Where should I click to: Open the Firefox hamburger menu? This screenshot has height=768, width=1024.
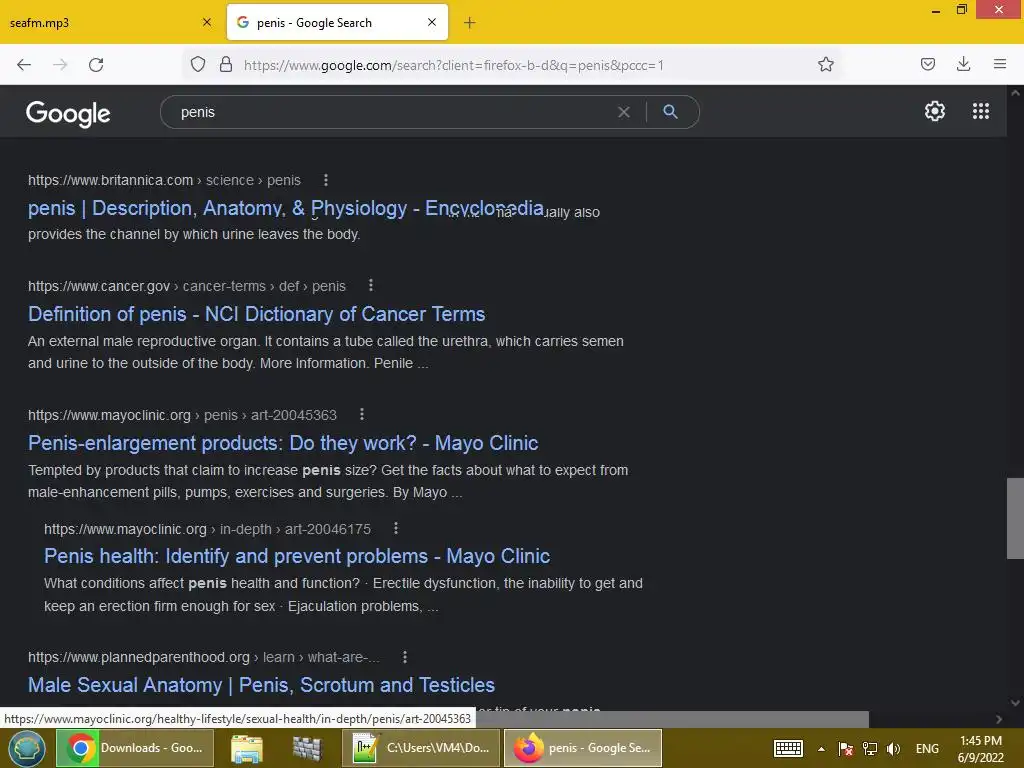pos(1000,64)
